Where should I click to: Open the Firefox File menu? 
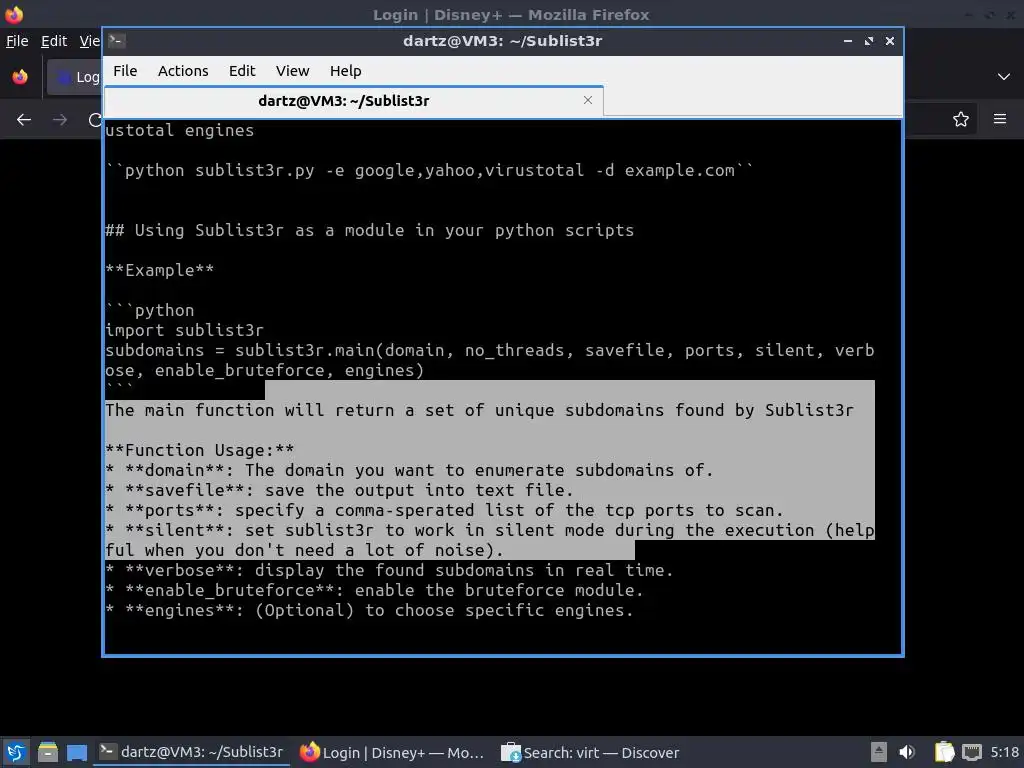point(17,41)
